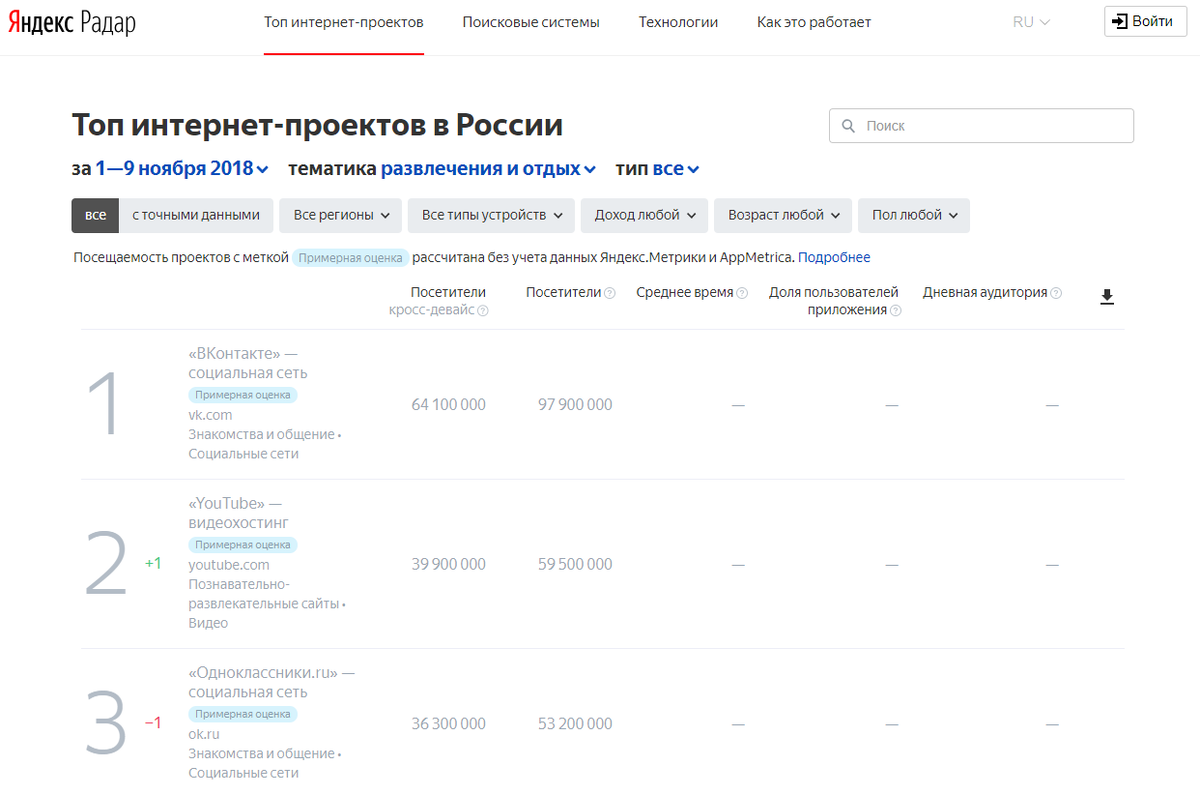
Task: Click the Видео category under YouTube
Action: pos(208,623)
